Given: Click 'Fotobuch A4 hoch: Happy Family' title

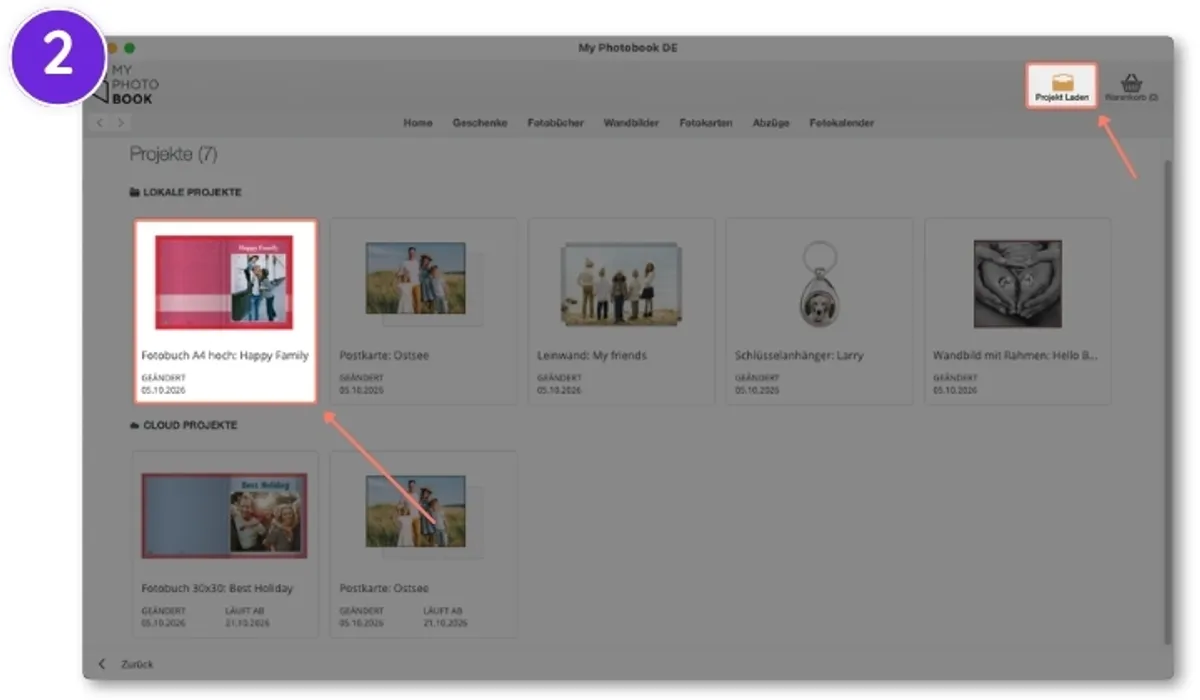Looking at the screenshot, I should (x=225, y=355).
